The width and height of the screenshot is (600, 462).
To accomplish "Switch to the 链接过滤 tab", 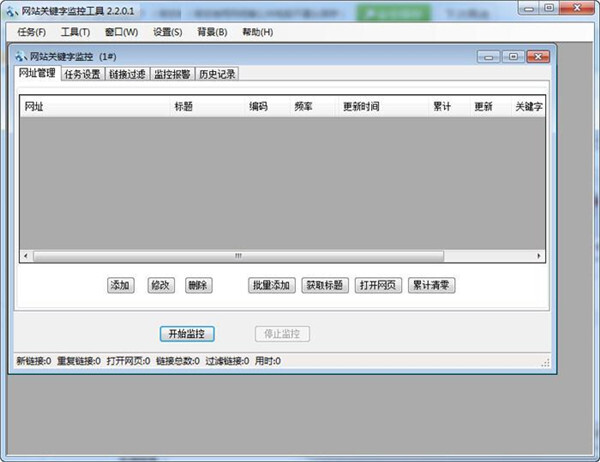I will point(127,74).
